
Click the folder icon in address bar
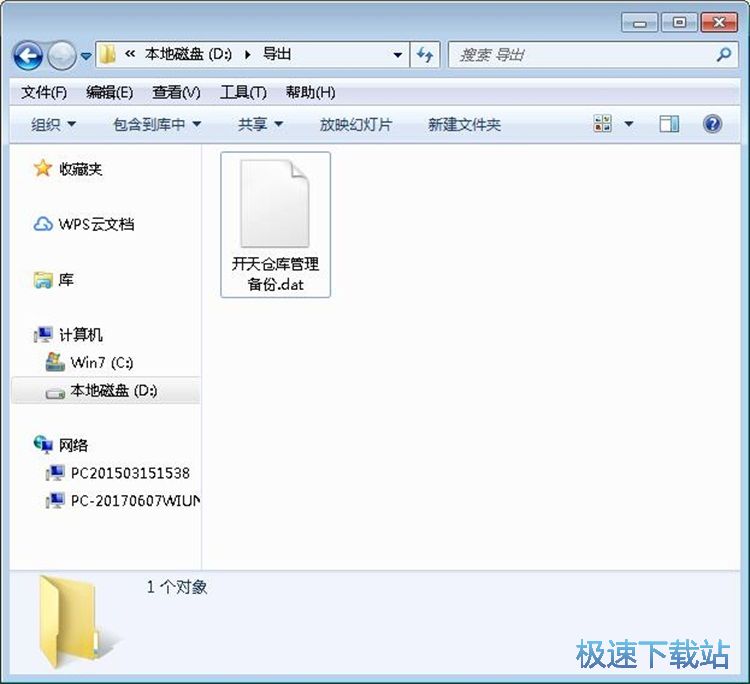(x=108, y=55)
